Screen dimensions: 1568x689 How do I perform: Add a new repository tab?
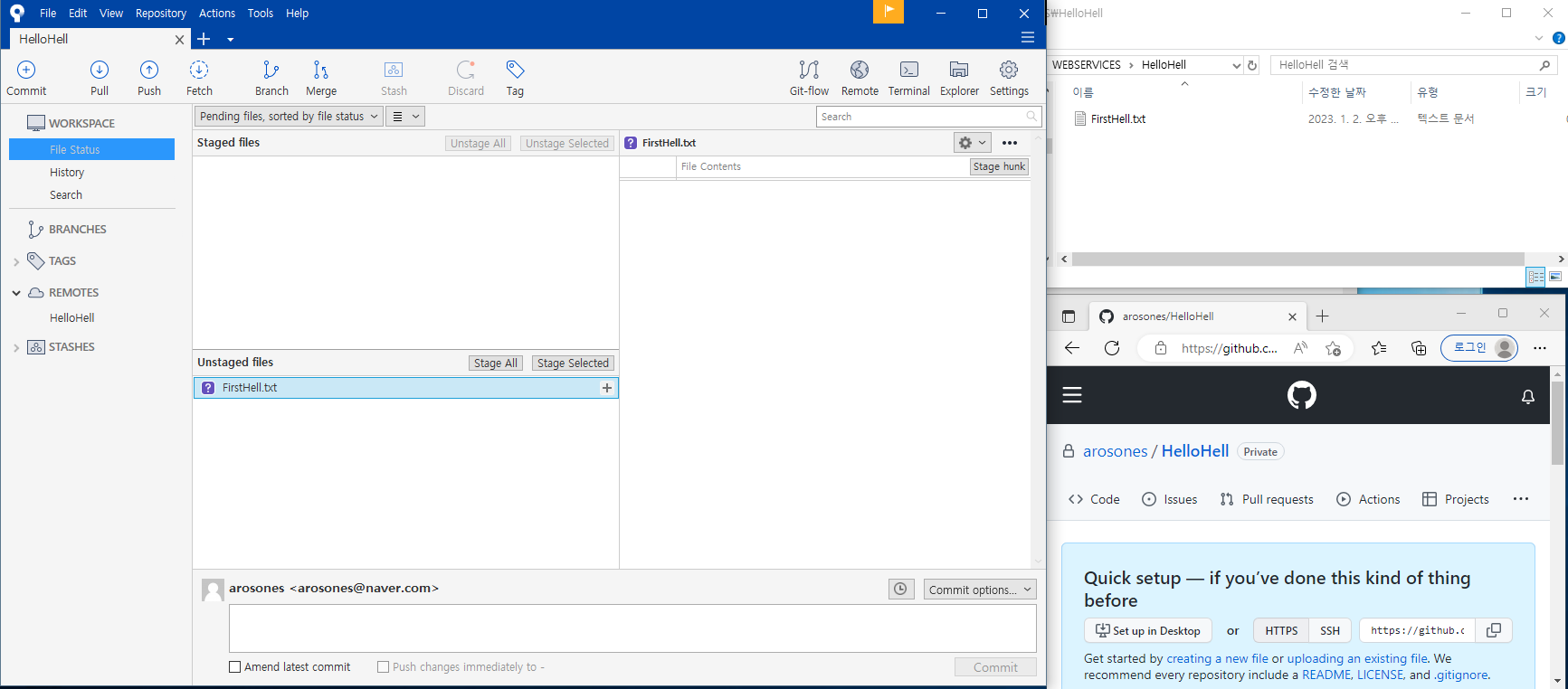point(204,39)
